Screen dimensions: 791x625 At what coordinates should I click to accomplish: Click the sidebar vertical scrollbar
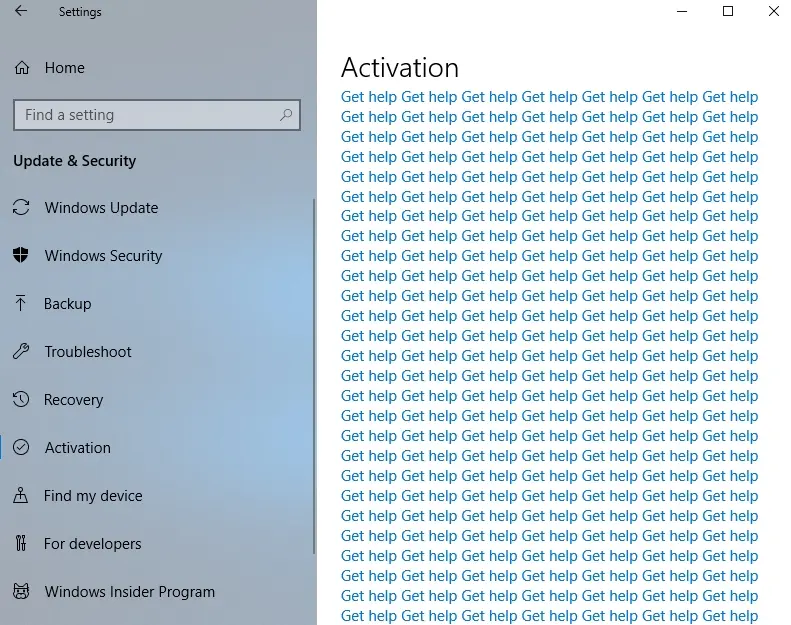[314, 376]
